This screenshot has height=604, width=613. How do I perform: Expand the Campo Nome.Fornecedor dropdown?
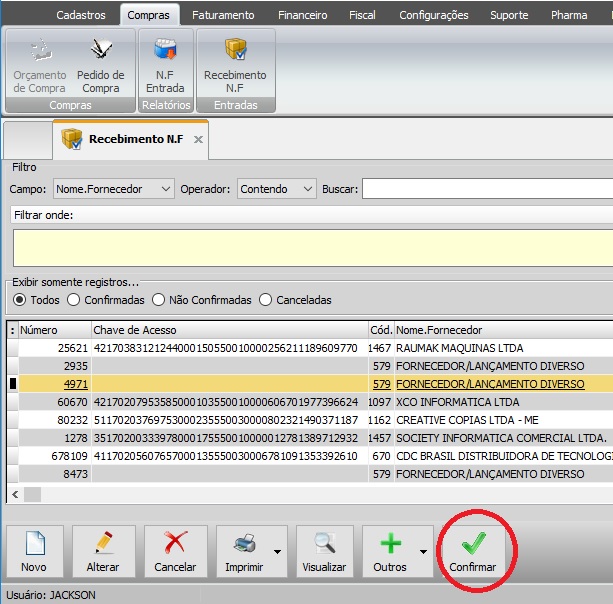point(165,189)
